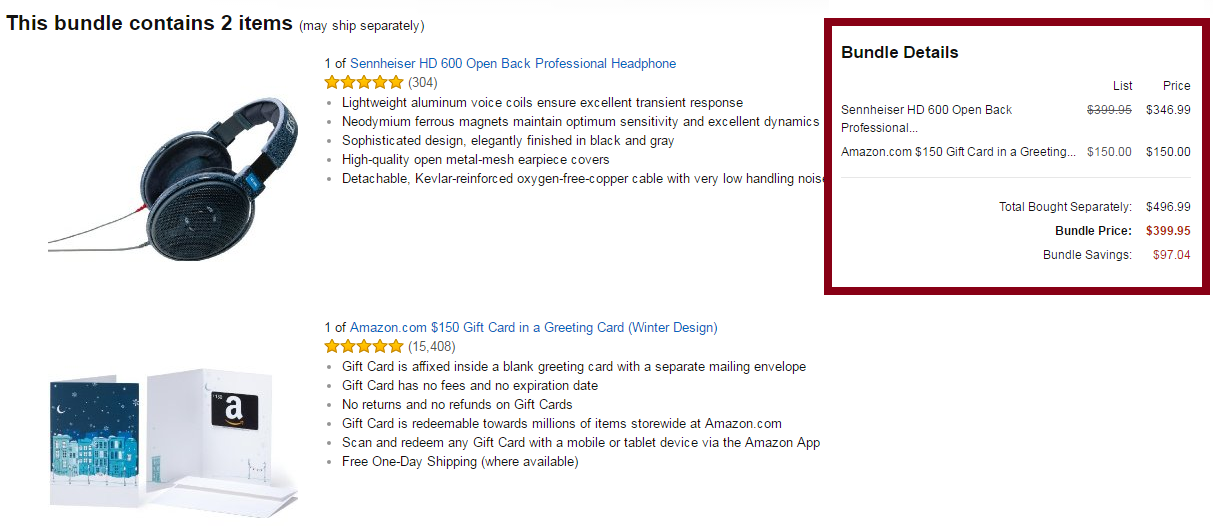Click the headphone $346.99 price
Viewport: 1213px width, 530px height.
1168,110
